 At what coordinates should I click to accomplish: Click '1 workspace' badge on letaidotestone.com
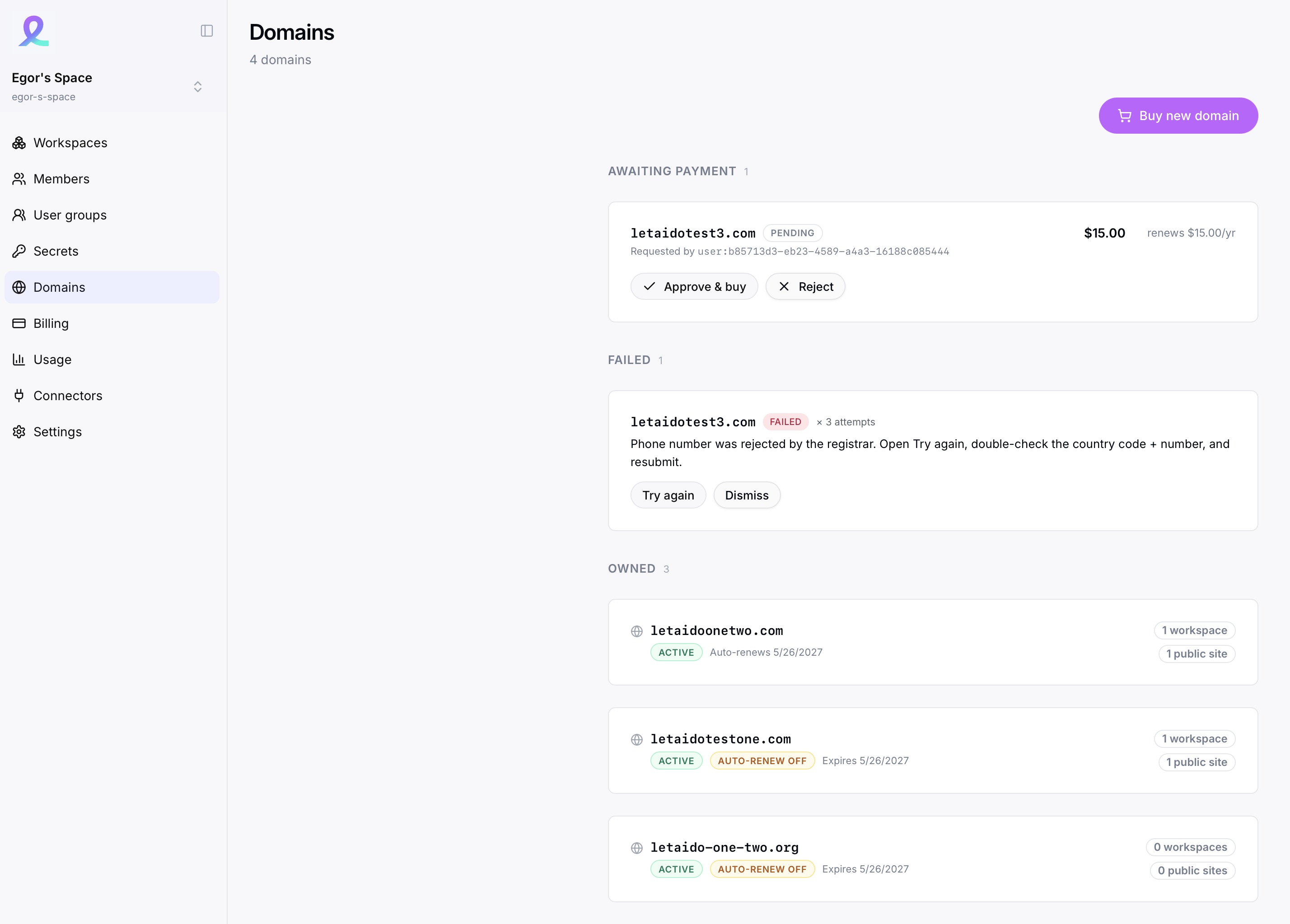pos(1194,739)
